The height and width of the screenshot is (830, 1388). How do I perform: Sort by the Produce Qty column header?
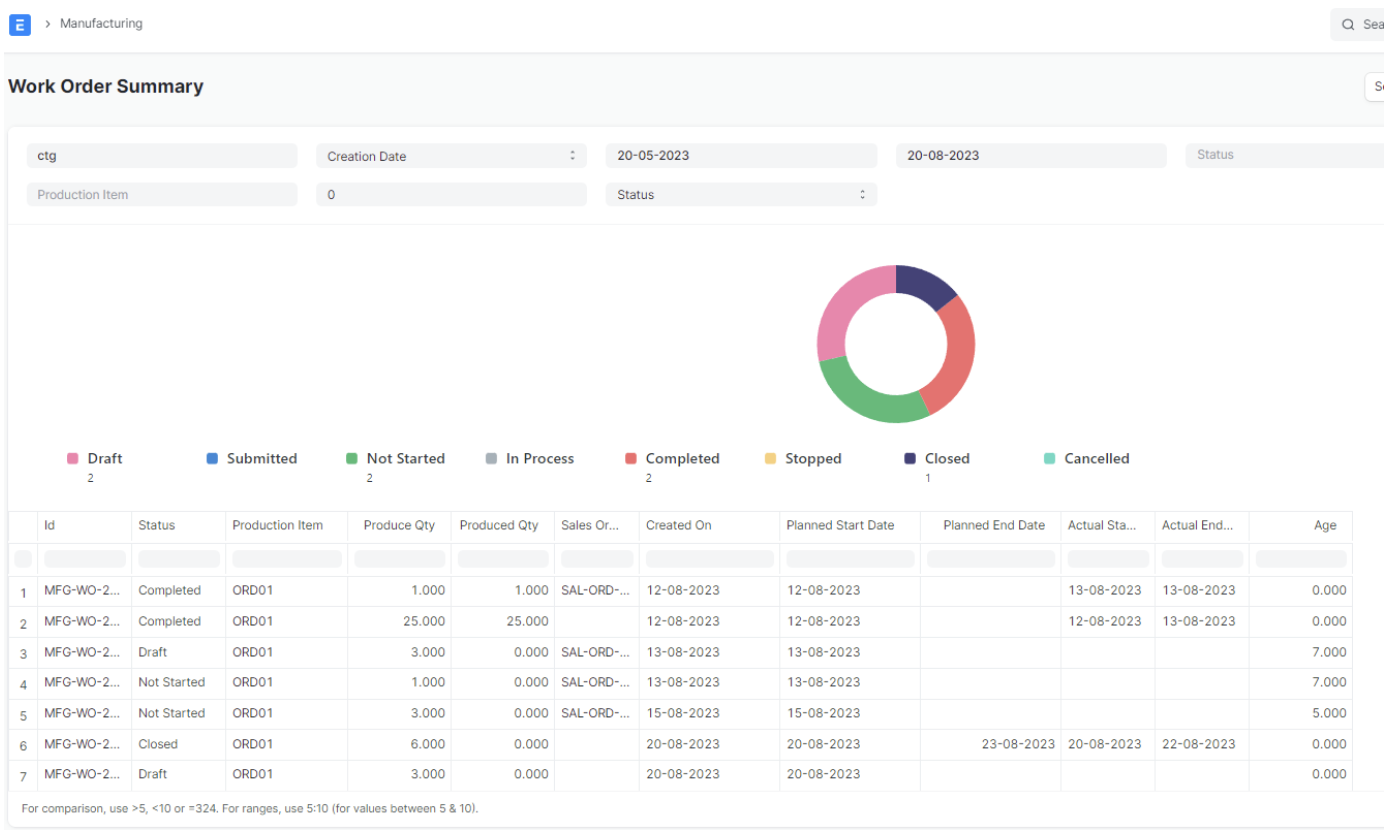[400, 526]
